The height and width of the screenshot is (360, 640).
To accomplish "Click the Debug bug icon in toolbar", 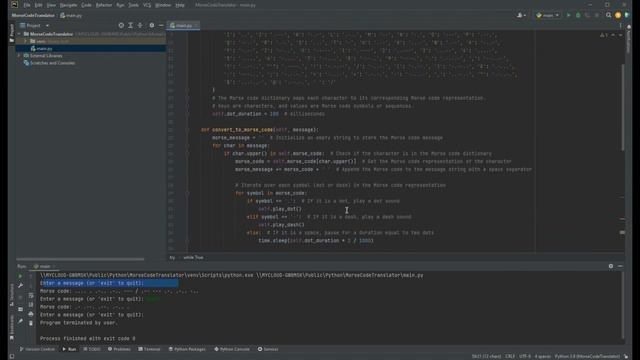I will click(578, 15).
